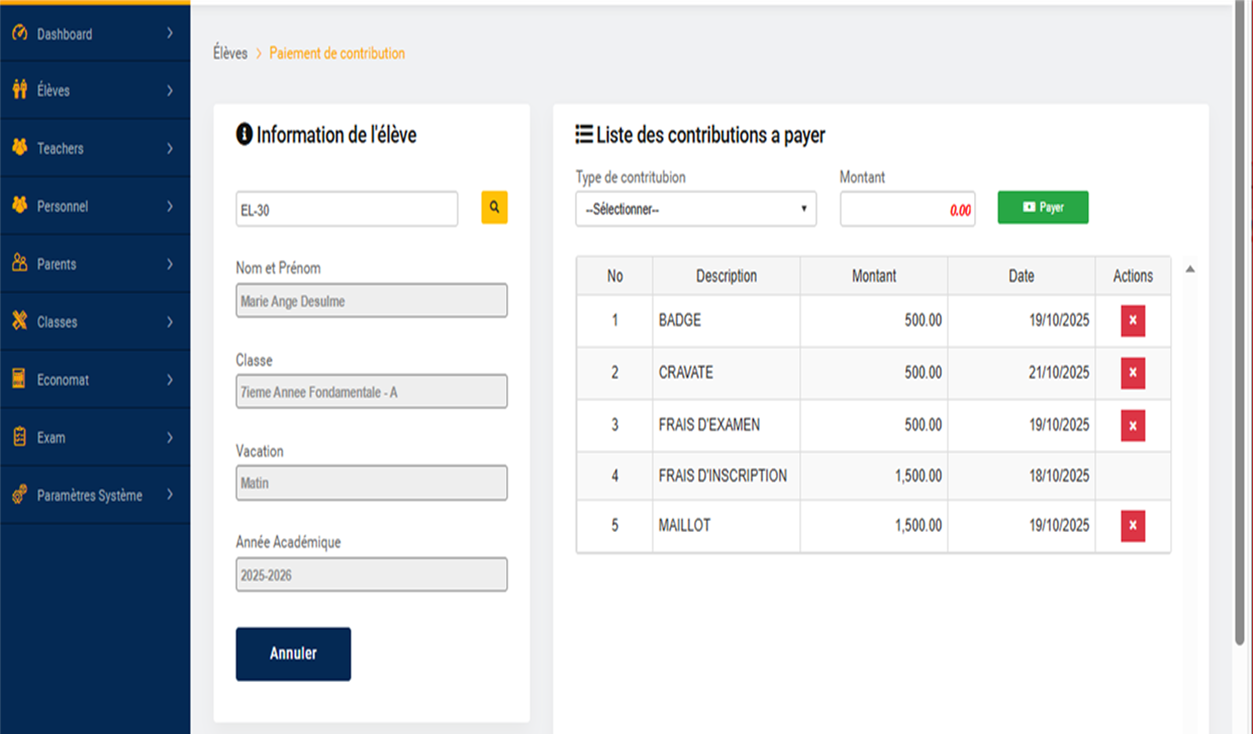The width and height of the screenshot is (1253, 734).
Task: Open the Type de contribution dropdown
Action: pos(695,210)
